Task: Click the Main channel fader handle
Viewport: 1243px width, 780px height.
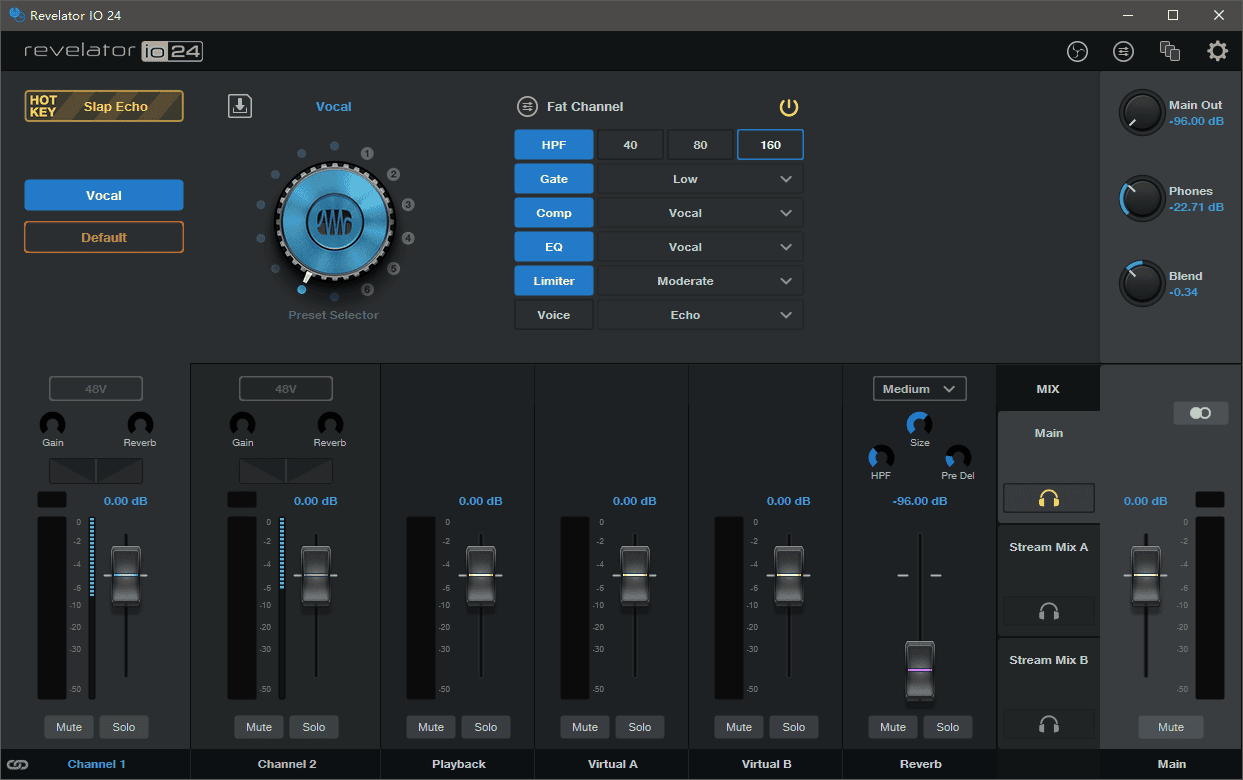Action: point(1145,576)
